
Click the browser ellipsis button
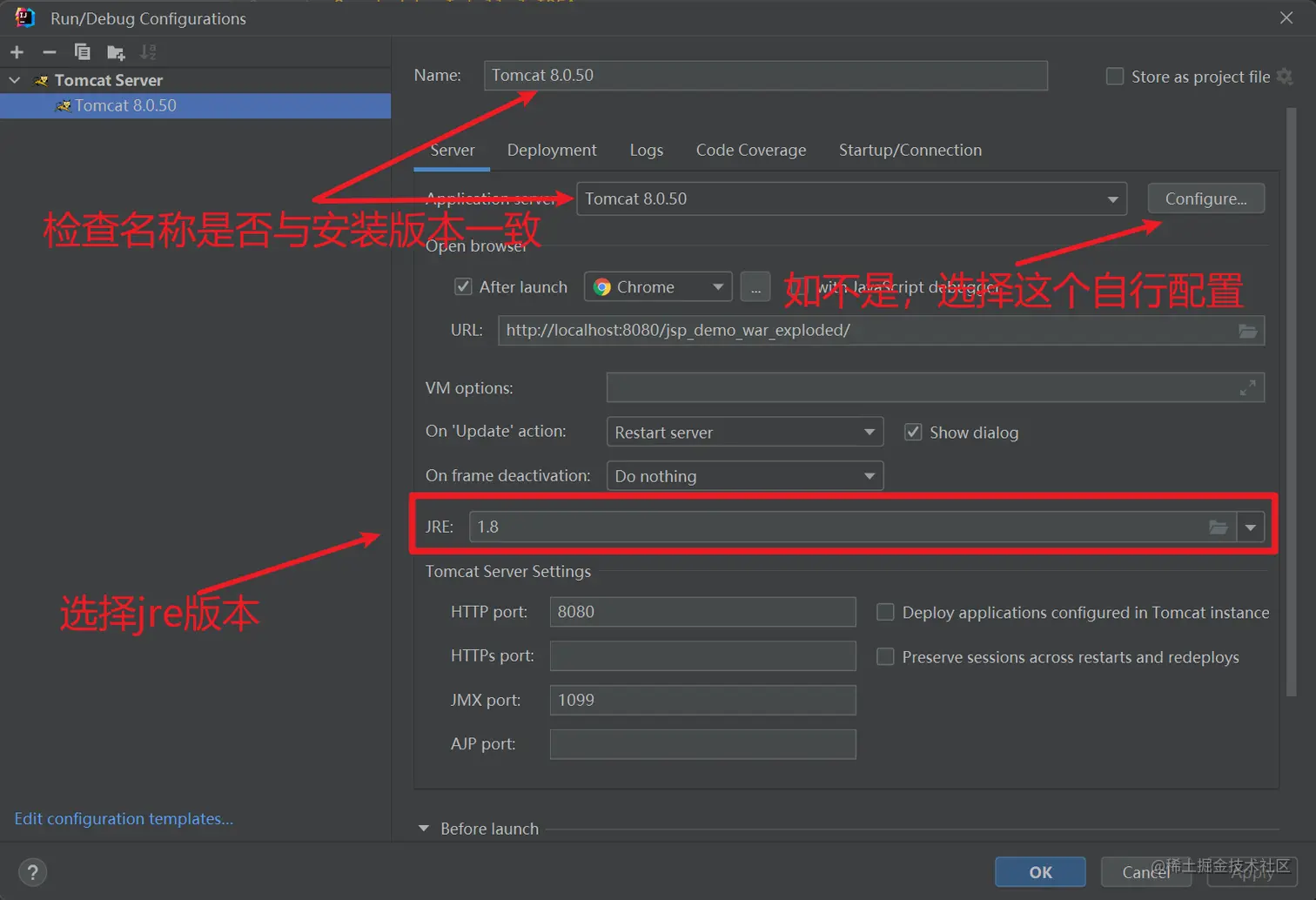coord(755,287)
